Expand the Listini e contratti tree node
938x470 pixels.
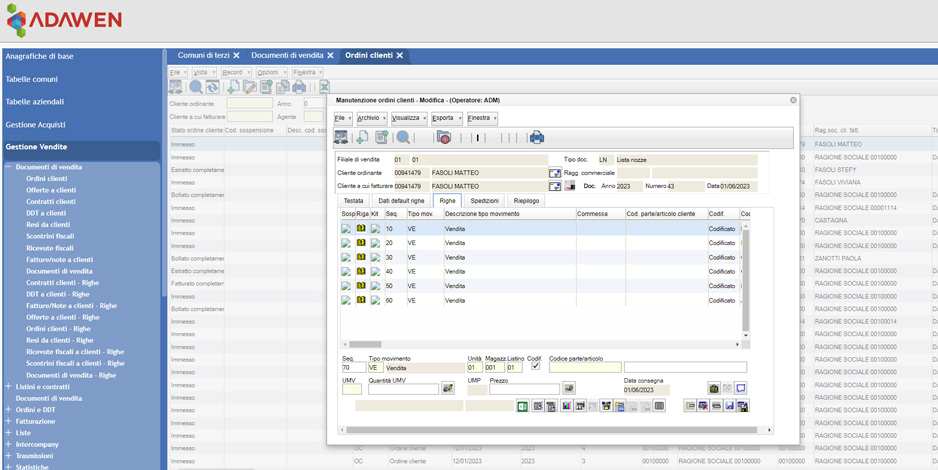[8, 386]
